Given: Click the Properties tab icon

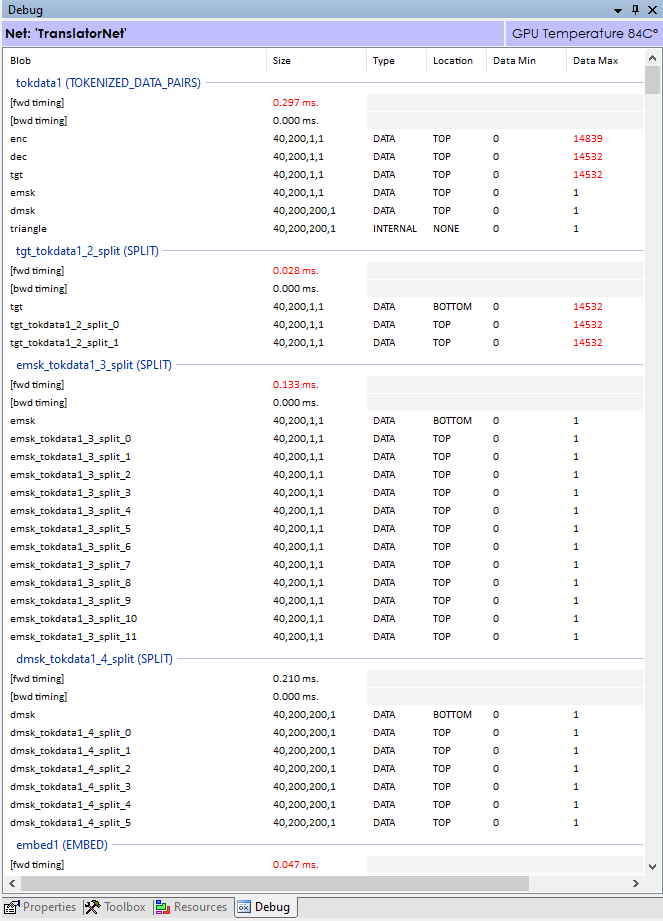Looking at the screenshot, I should tap(12, 907).
